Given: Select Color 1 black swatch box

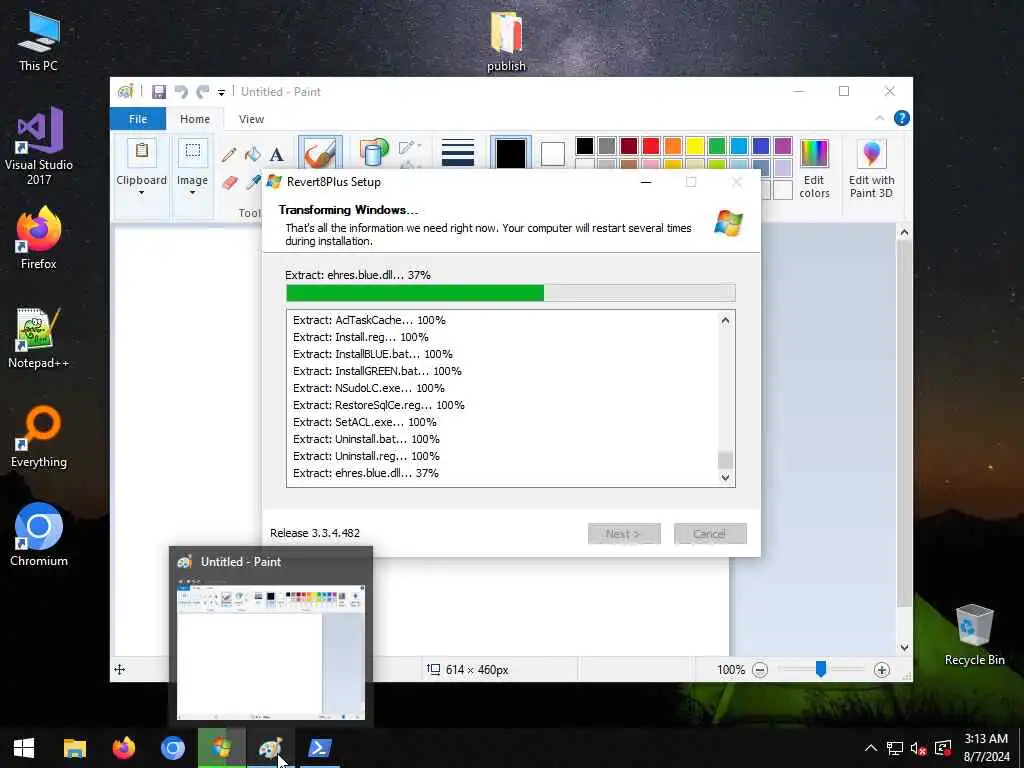Looking at the screenshot, I should pyautogui.click(x=511, y=153).
